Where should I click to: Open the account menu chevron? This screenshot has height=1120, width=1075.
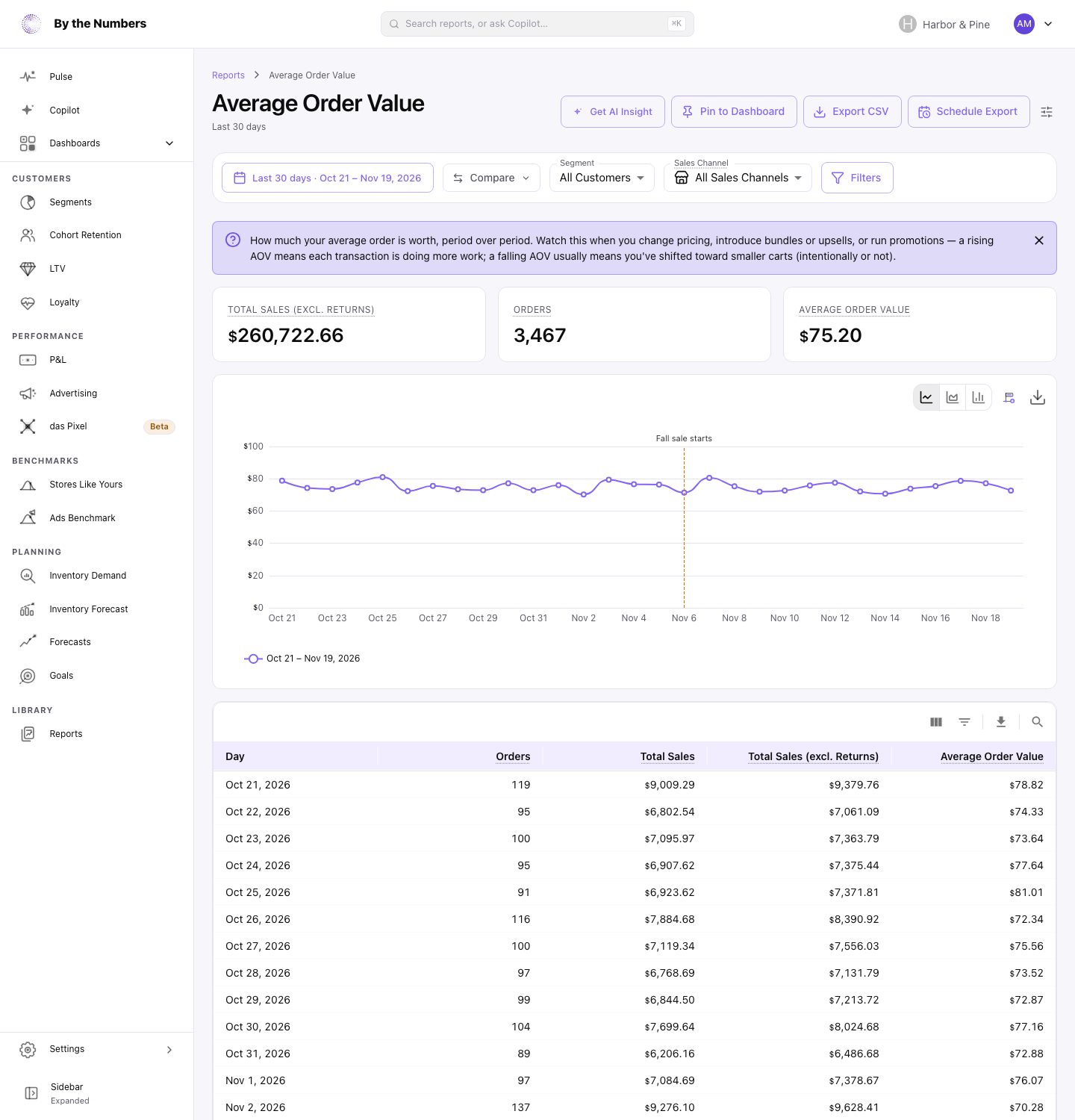point(1048,24)
